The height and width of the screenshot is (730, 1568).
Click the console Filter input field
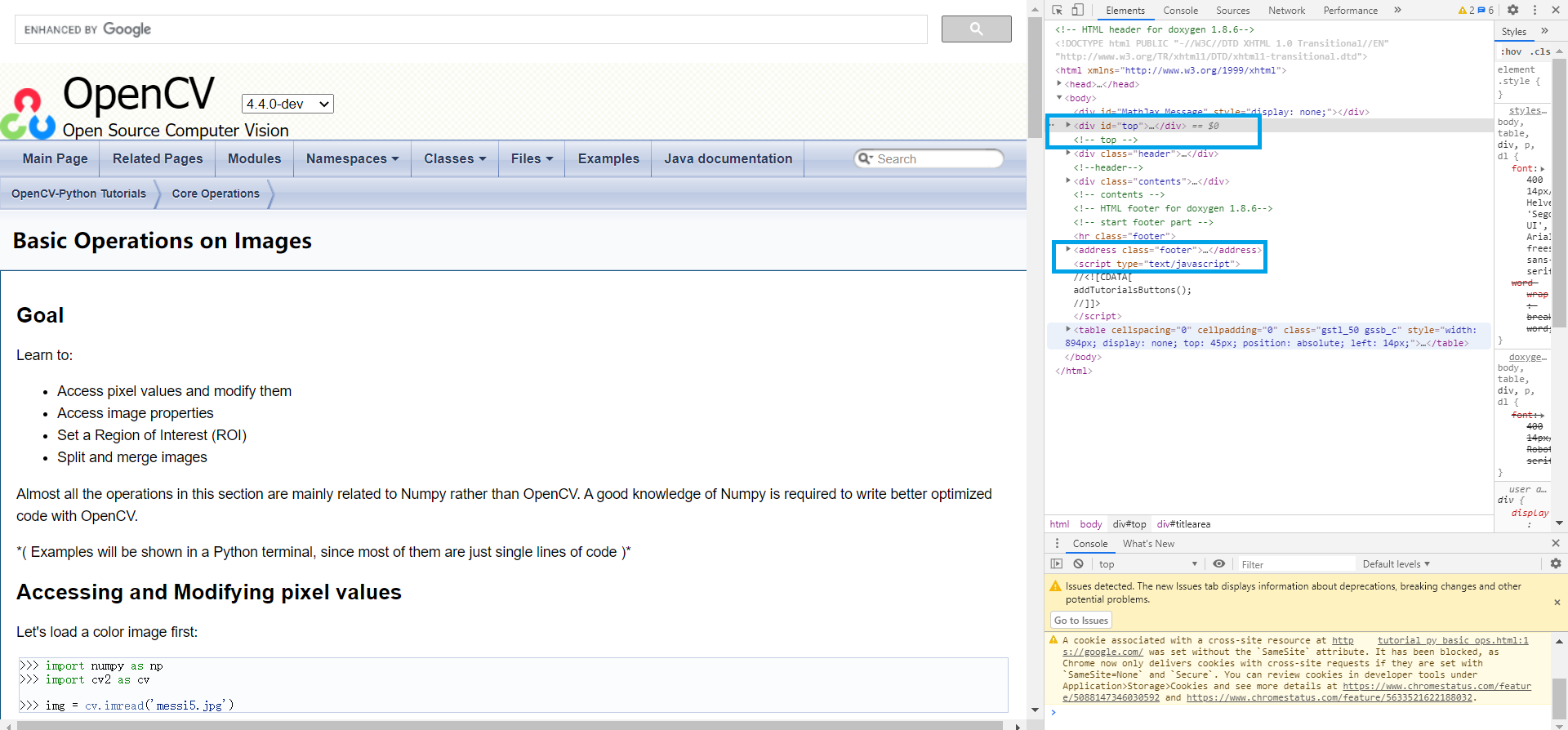[1294, 564]
